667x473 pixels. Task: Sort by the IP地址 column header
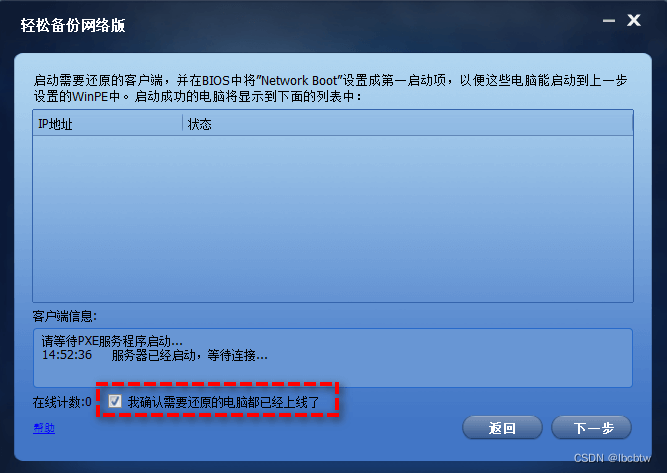(107, 124)
